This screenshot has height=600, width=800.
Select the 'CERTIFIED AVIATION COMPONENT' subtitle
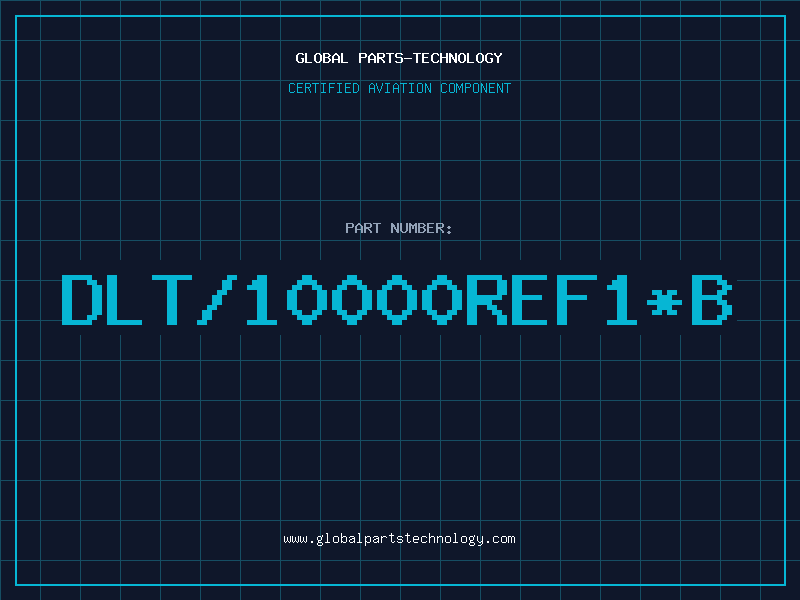click(x=399, y=88)
